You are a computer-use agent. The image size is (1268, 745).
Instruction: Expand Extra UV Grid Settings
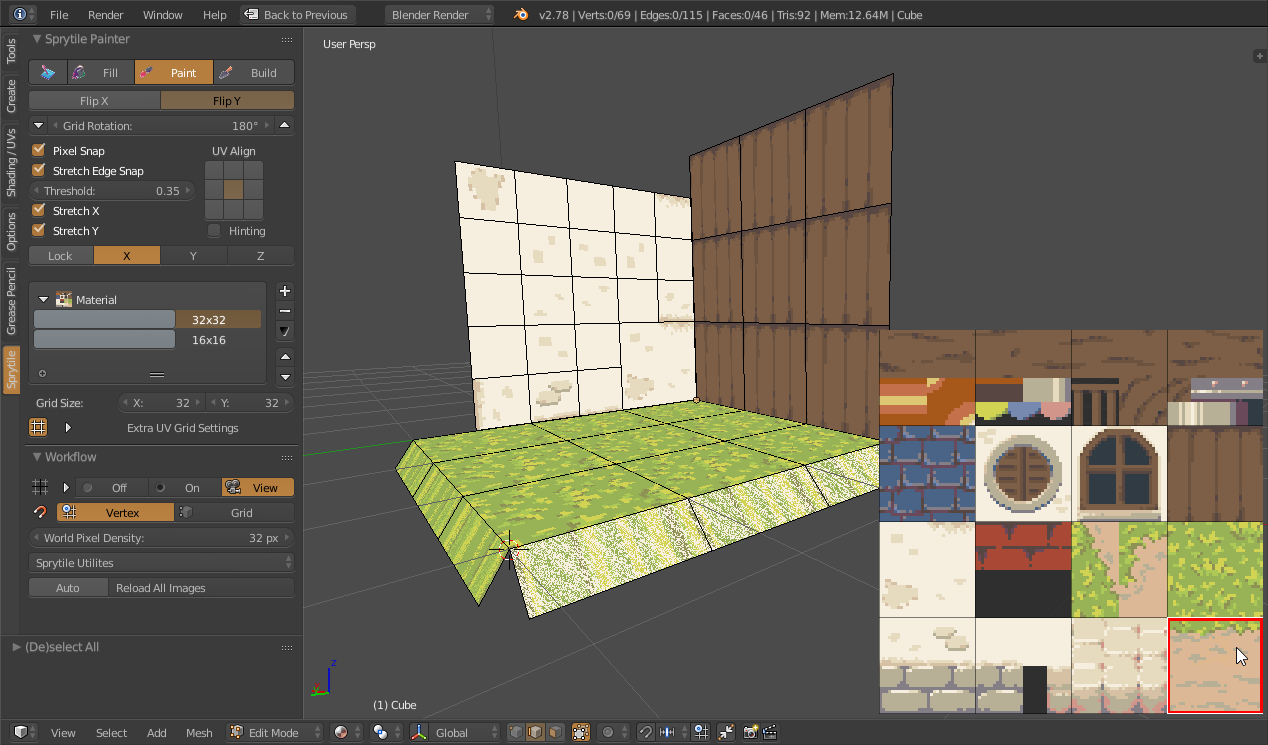pos(68,427)
